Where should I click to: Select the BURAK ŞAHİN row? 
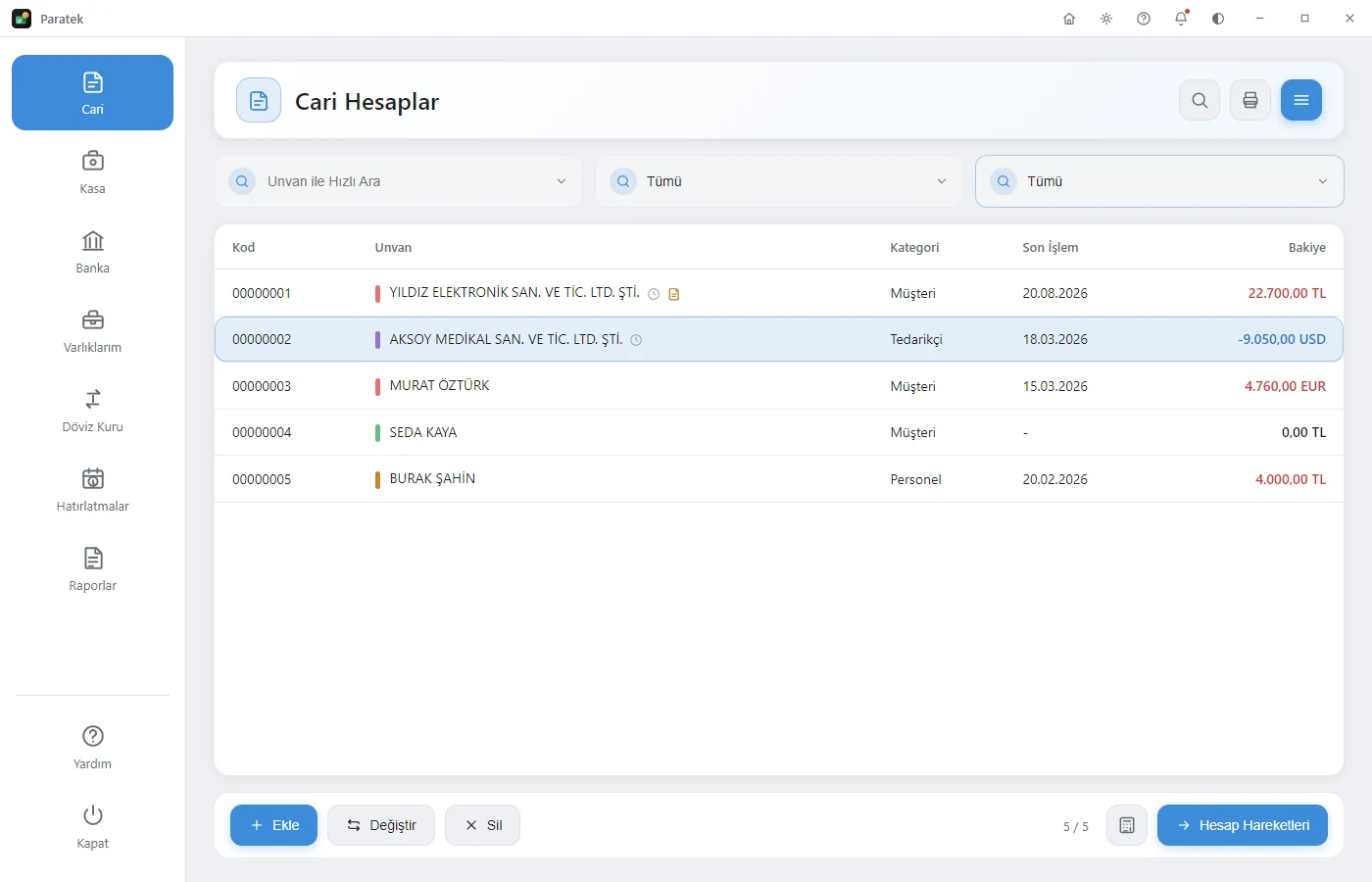[x=779, y=479]
